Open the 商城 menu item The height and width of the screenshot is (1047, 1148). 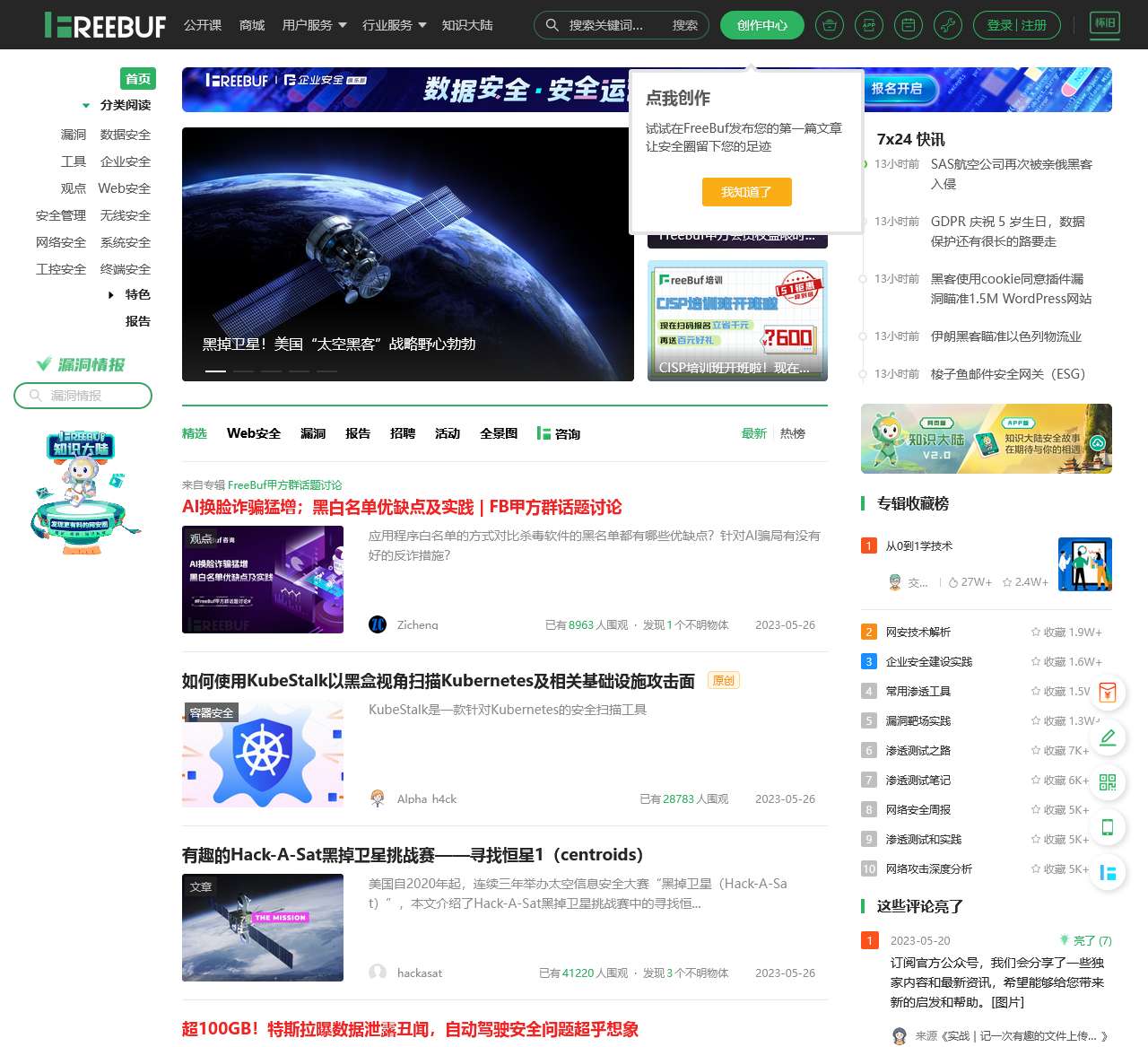tap(252, 25)
